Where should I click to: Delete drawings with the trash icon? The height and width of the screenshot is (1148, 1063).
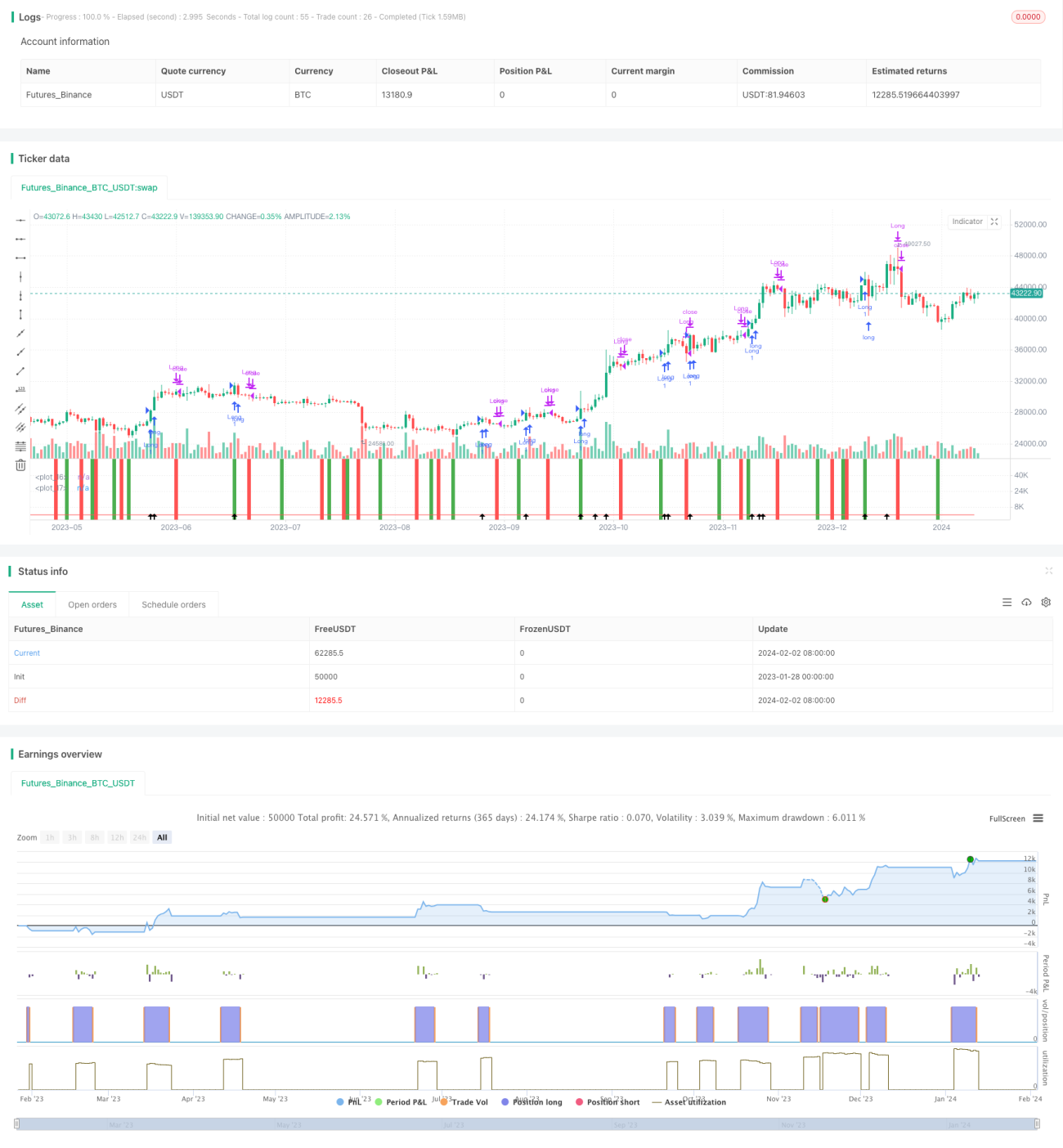pos(20,465)
